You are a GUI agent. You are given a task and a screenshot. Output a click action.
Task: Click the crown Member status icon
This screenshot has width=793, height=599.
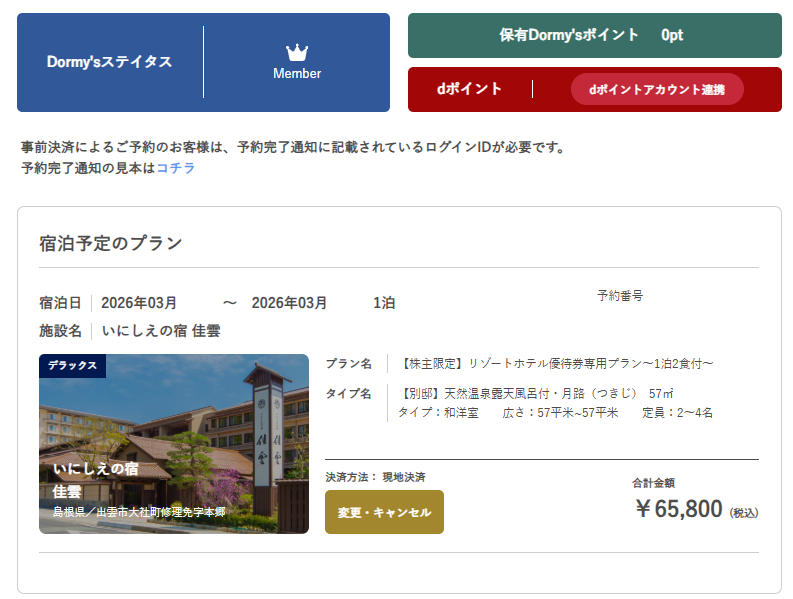point(297,52)
